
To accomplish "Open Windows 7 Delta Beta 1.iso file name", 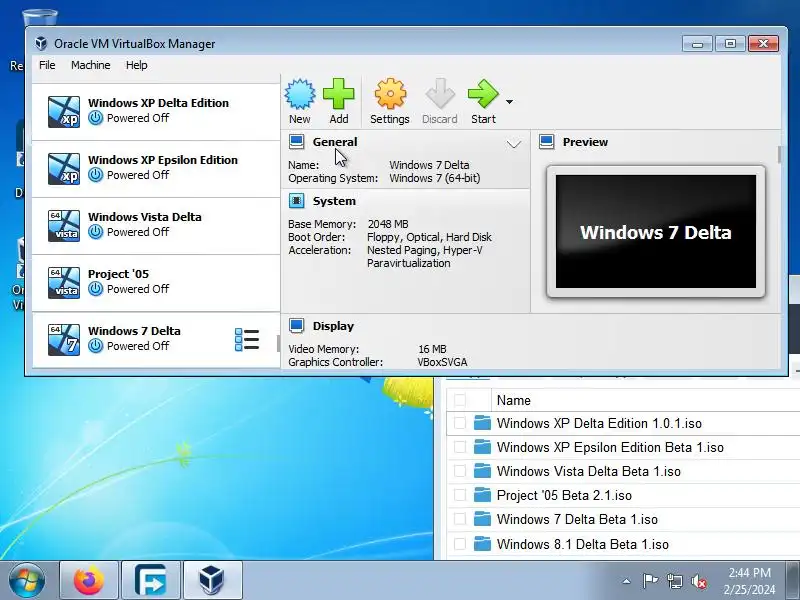I will click(577, 519).
